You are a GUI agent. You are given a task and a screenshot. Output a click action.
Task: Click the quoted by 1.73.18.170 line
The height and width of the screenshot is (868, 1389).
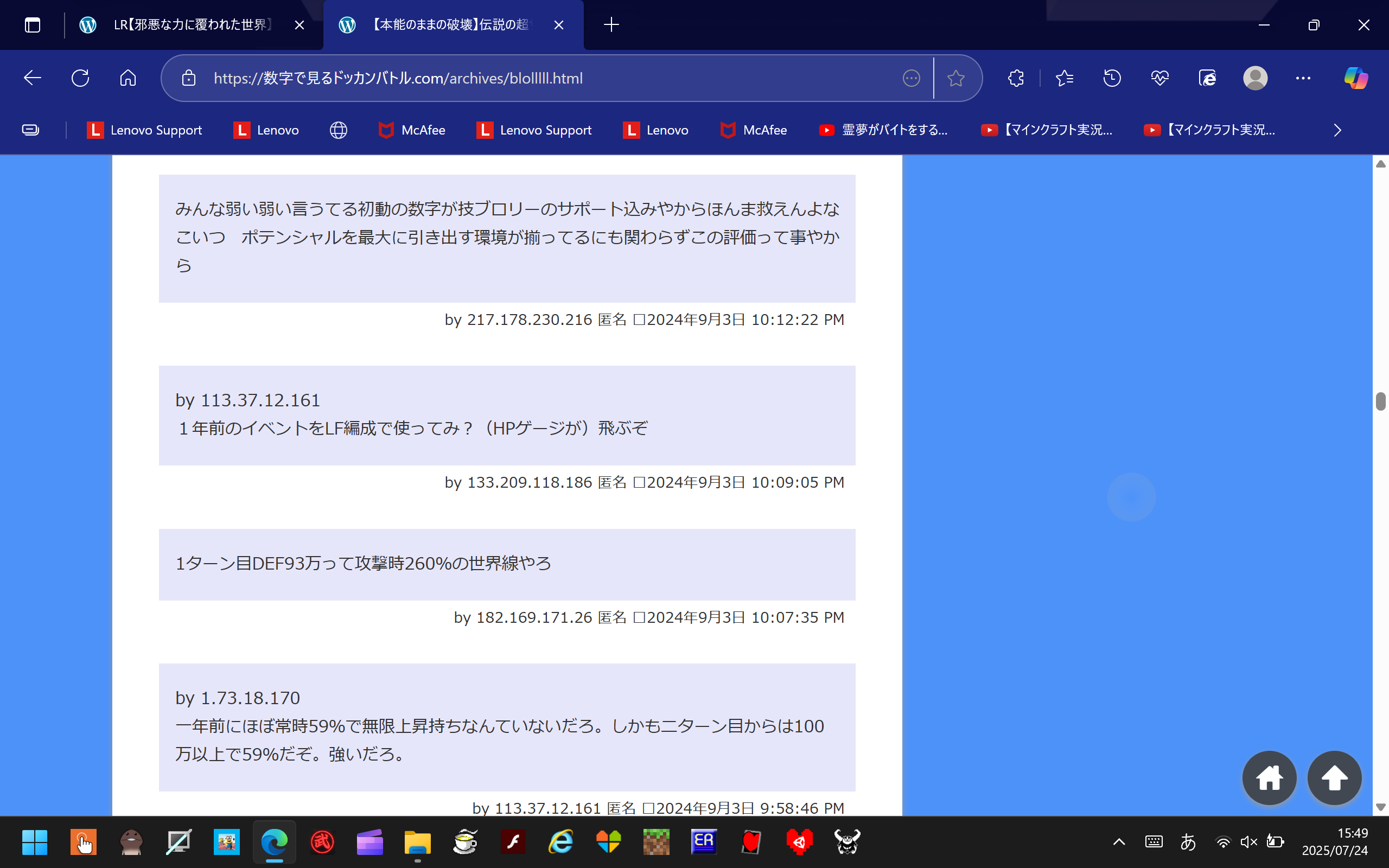tap(238, 698)
